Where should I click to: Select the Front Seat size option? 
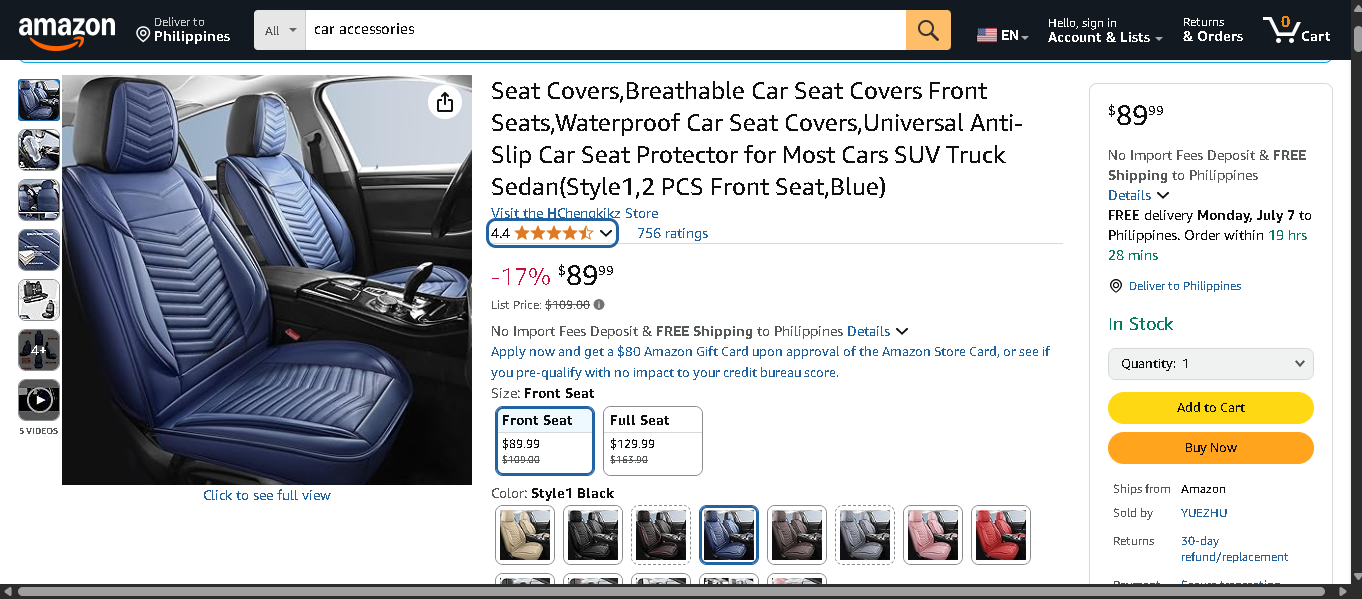tap(544, 441)
